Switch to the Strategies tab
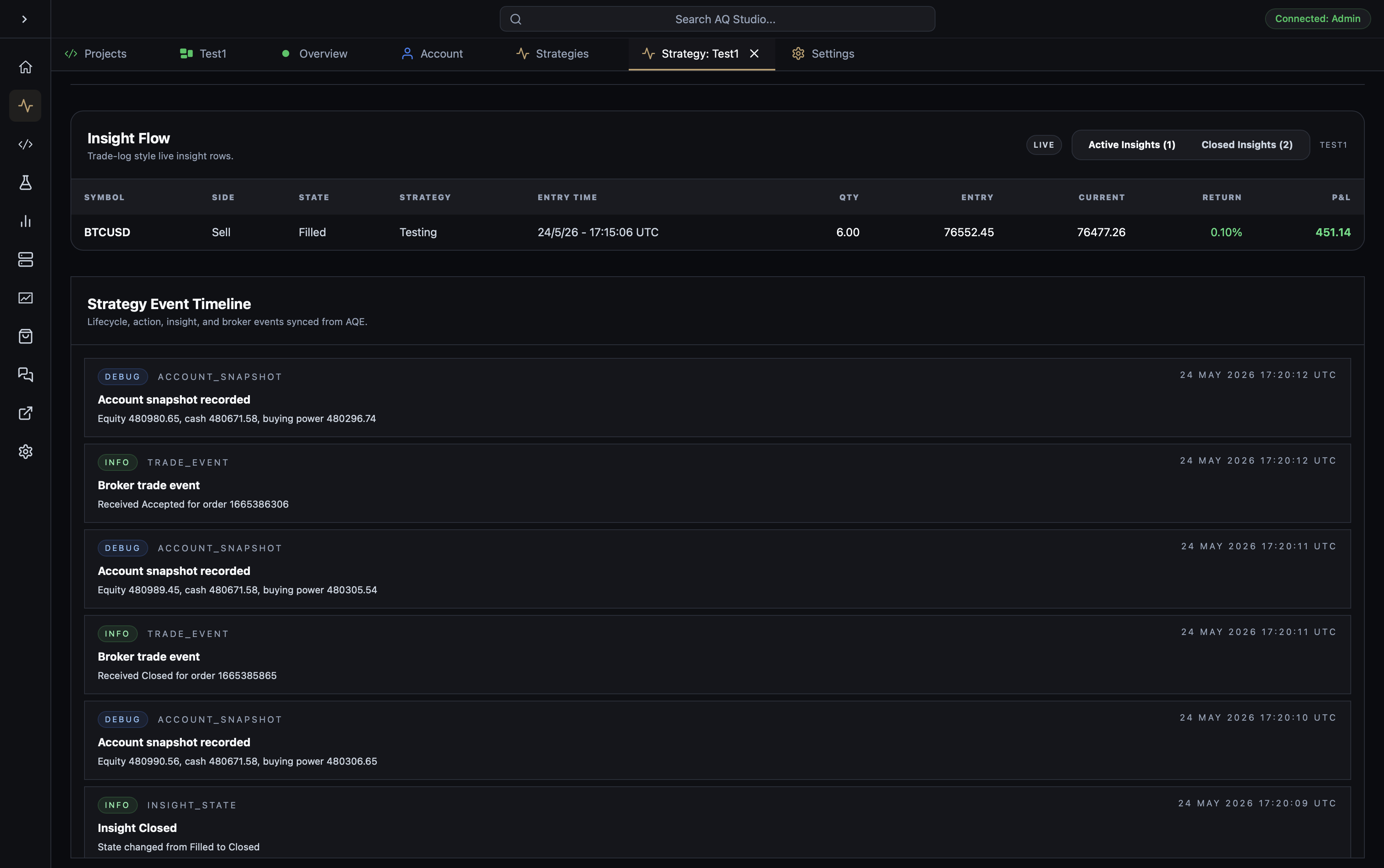 (552, 54)
